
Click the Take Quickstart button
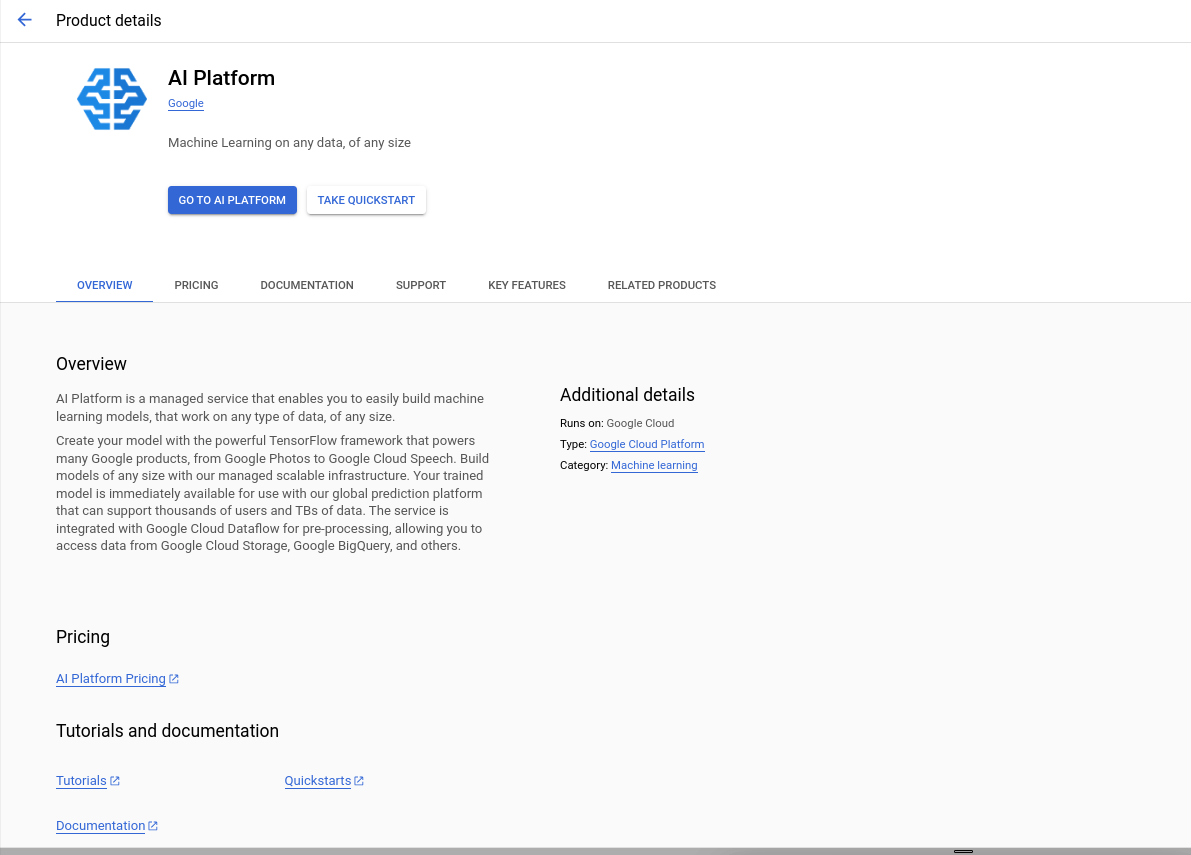366,200
